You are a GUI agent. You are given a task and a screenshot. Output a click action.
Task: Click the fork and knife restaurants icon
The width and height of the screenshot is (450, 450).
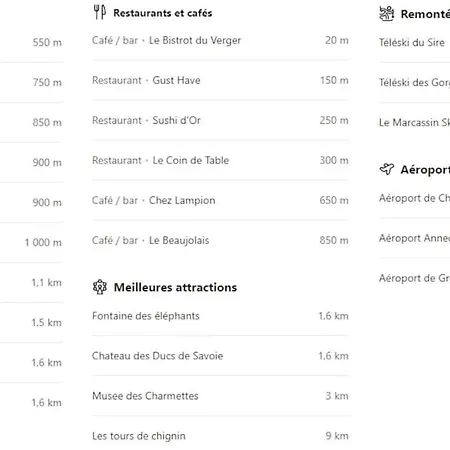(99, 12)
